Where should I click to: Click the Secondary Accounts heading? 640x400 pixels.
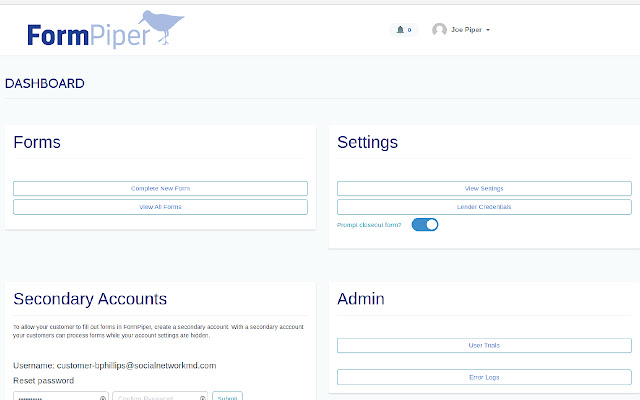click(90, 299)
